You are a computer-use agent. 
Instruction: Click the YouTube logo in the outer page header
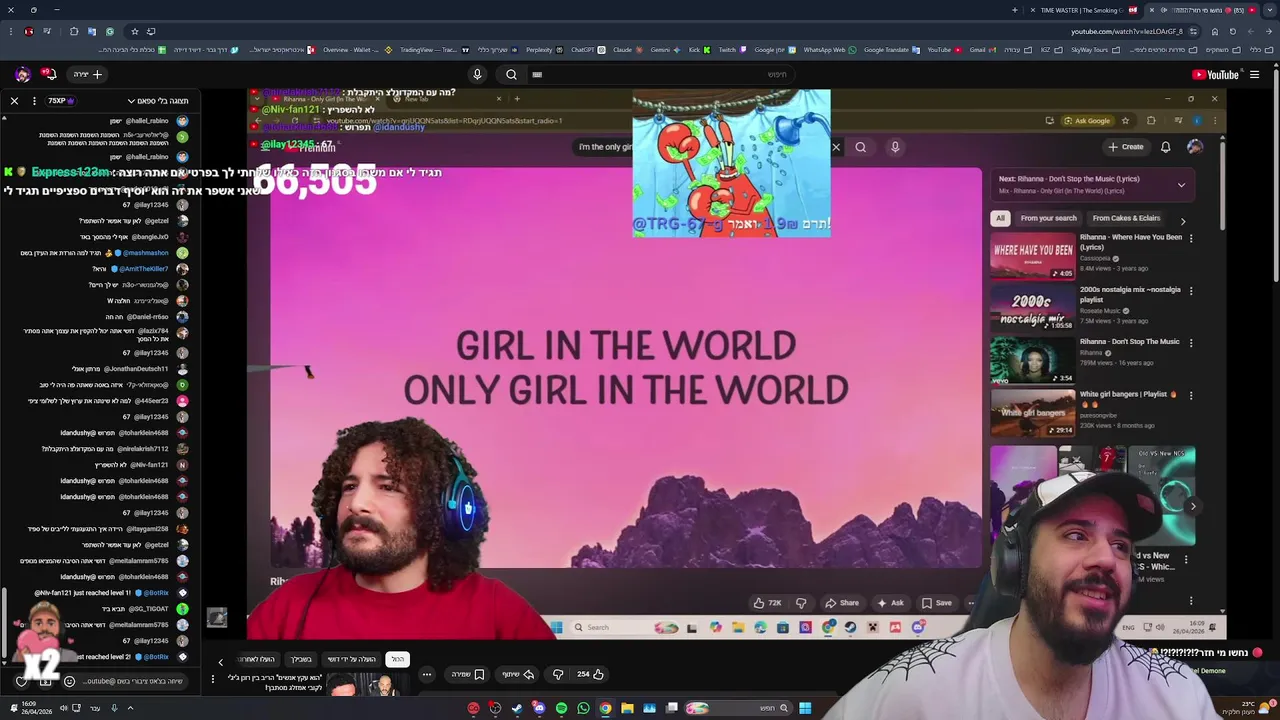tap(1215, 74)
